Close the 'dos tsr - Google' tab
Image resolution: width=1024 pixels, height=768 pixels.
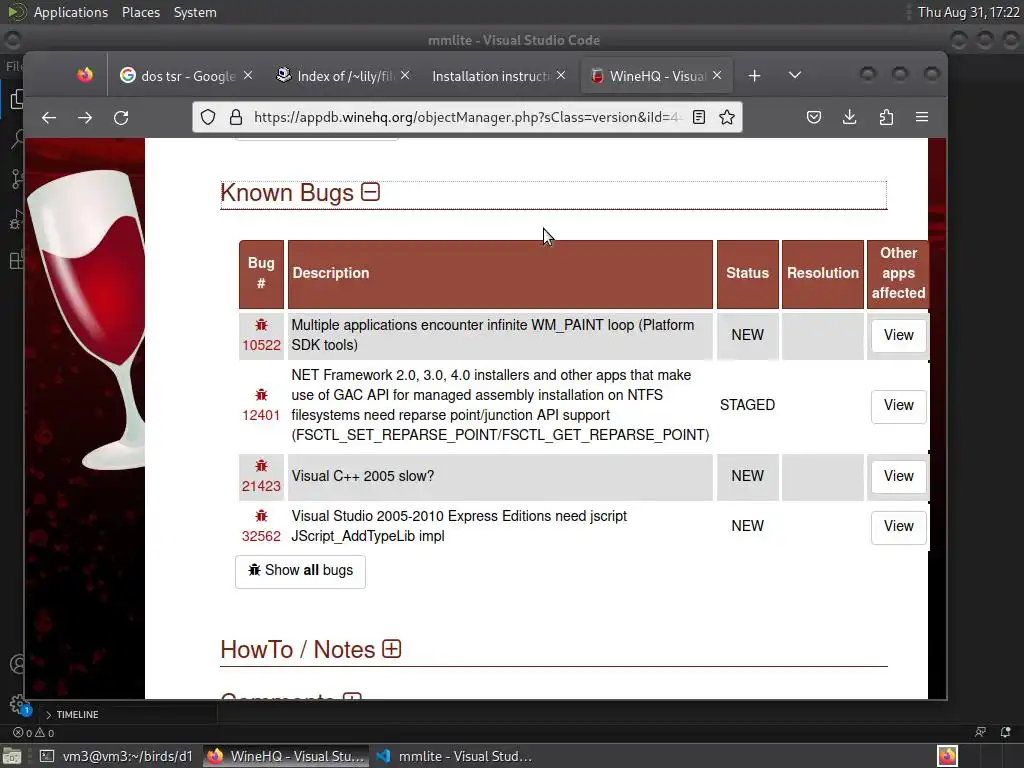248,76
